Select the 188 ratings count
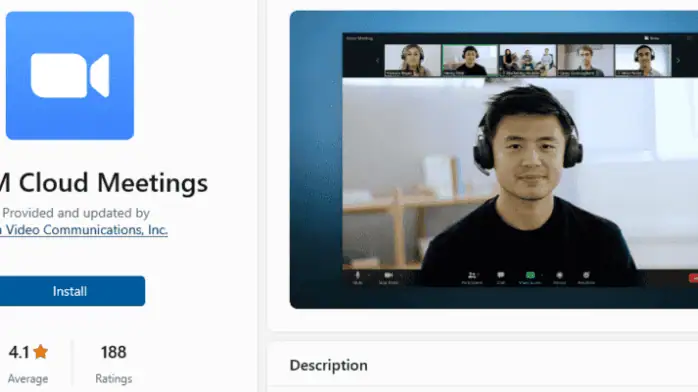Image resolution: width=698 pixels, height=392 pixels. [x=114, y=352]
